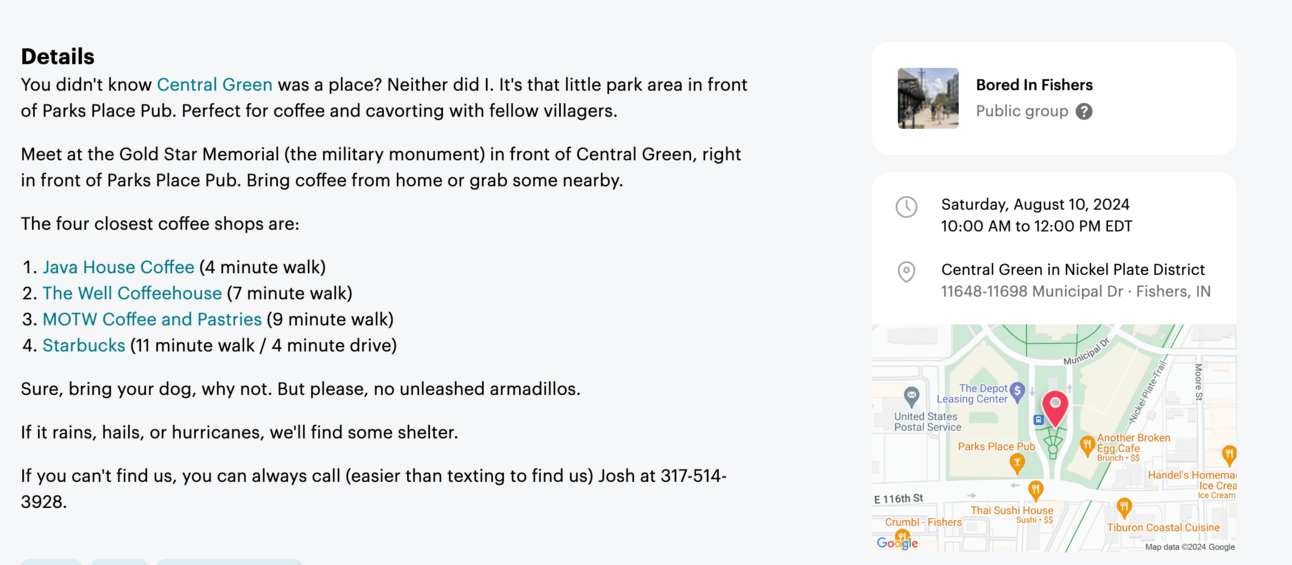Click Parks Place Pub marker on map
Screen dimensions: 1292x565
tap(1017, 462)
